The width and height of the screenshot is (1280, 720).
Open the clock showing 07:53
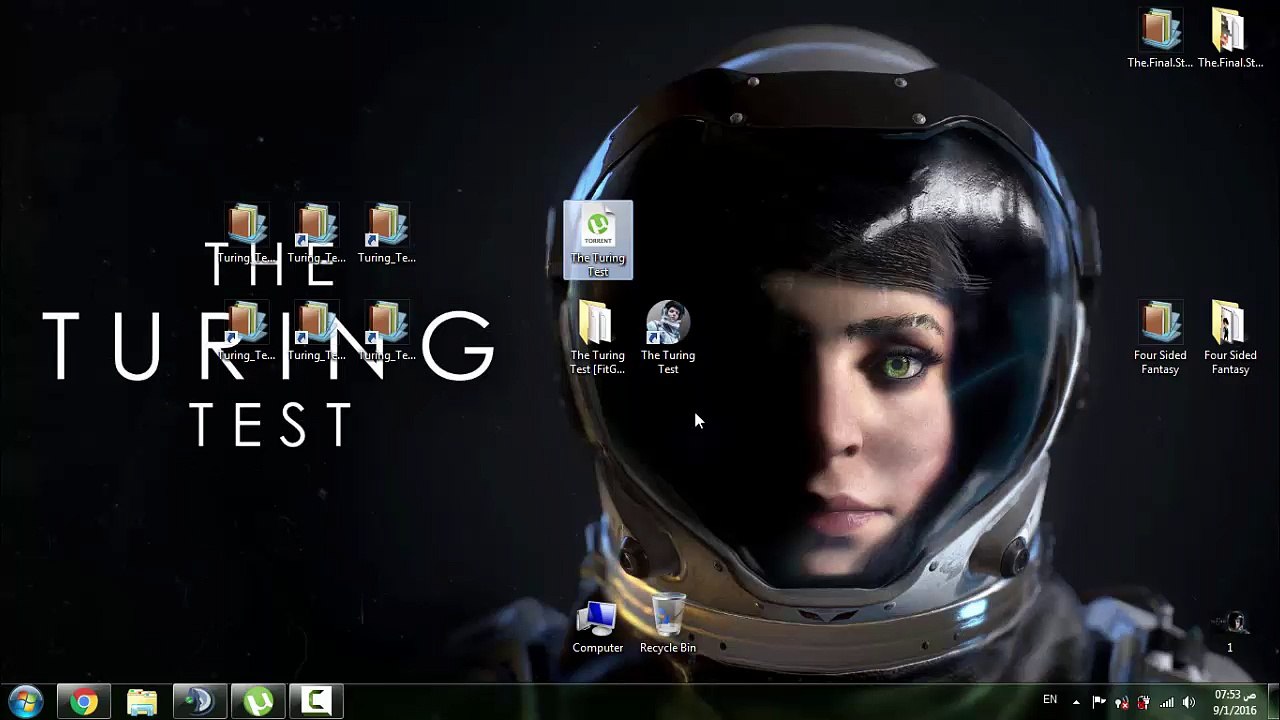click(x=1235, y=702)
